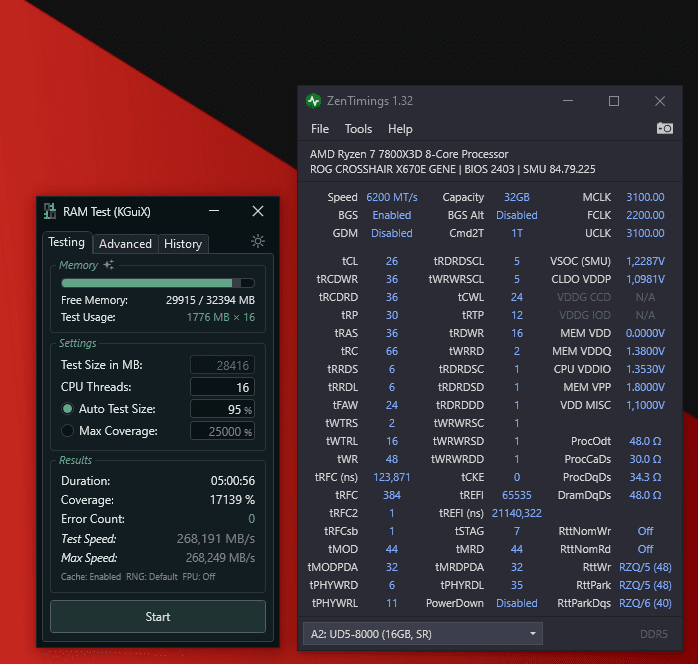Click the ZenTimings screenshot camera icon
This screenshot has height=664, width=698.
click(x=665, y=129)
